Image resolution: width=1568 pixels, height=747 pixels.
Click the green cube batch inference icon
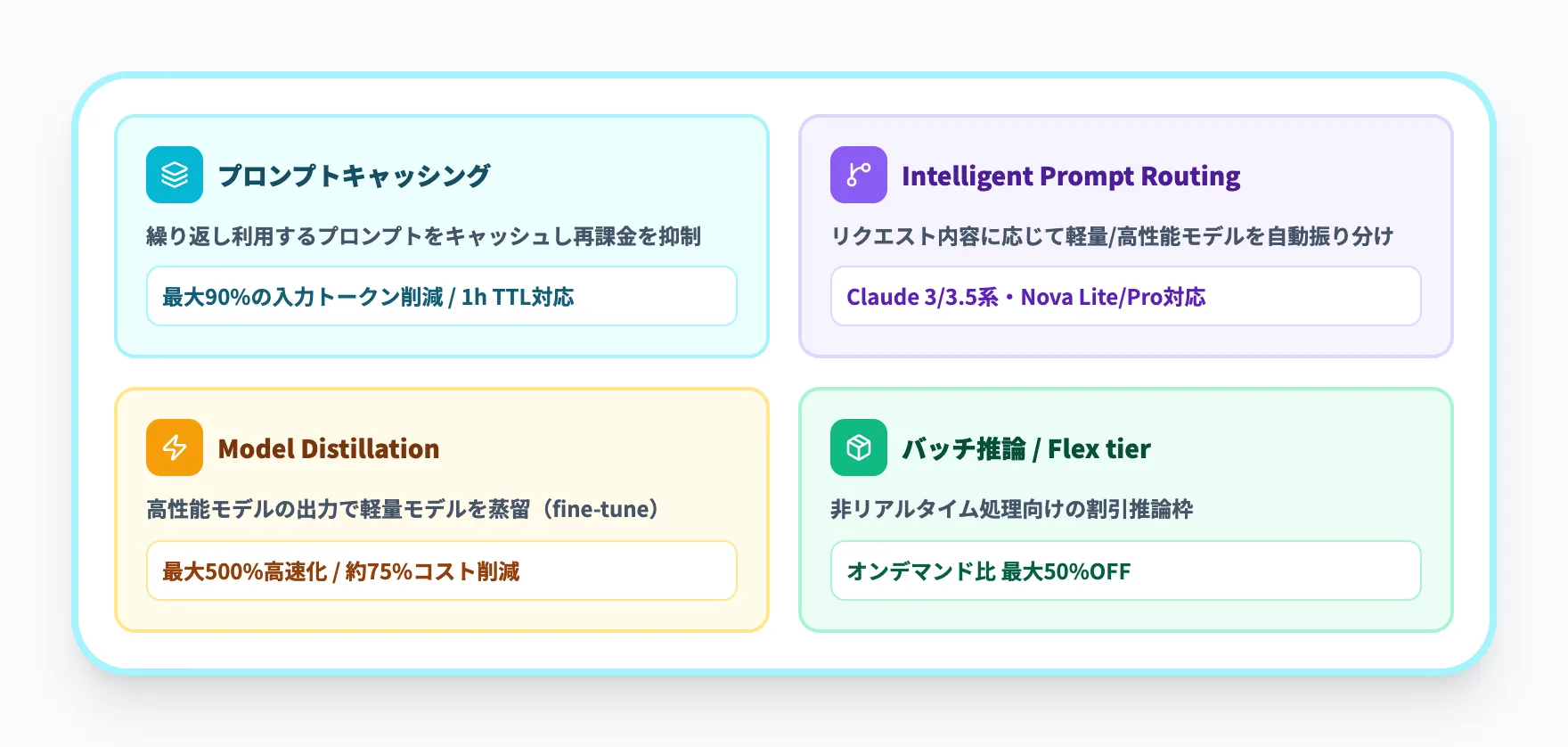859,447
